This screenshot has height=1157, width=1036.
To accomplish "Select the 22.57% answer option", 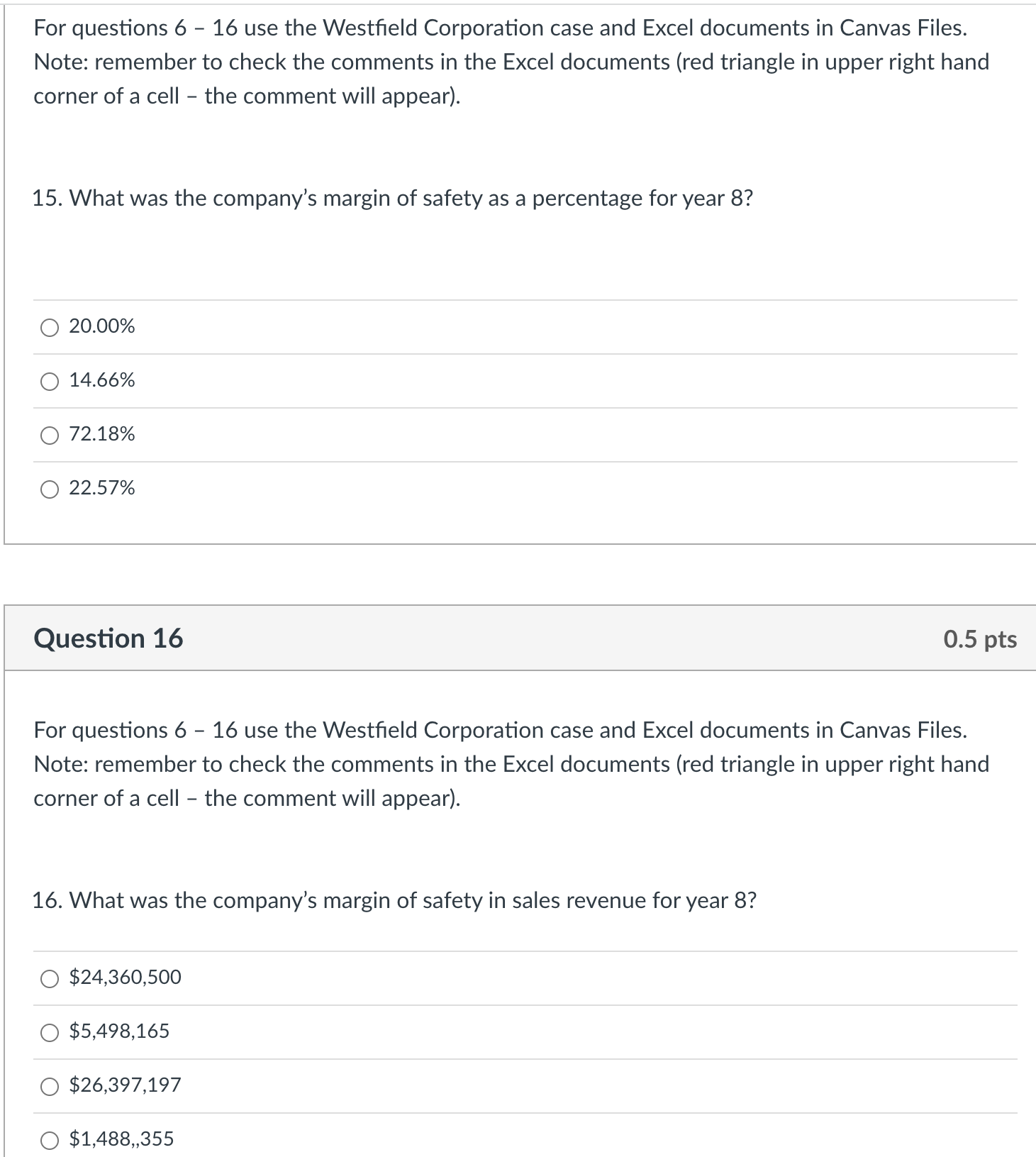I will pyautogui.click(x=48, y=488).
